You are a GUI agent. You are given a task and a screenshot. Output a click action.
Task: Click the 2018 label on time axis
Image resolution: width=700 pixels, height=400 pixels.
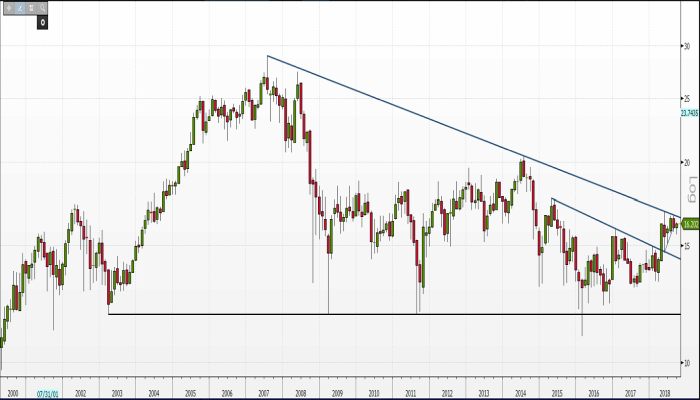click(x=666, y=394)
